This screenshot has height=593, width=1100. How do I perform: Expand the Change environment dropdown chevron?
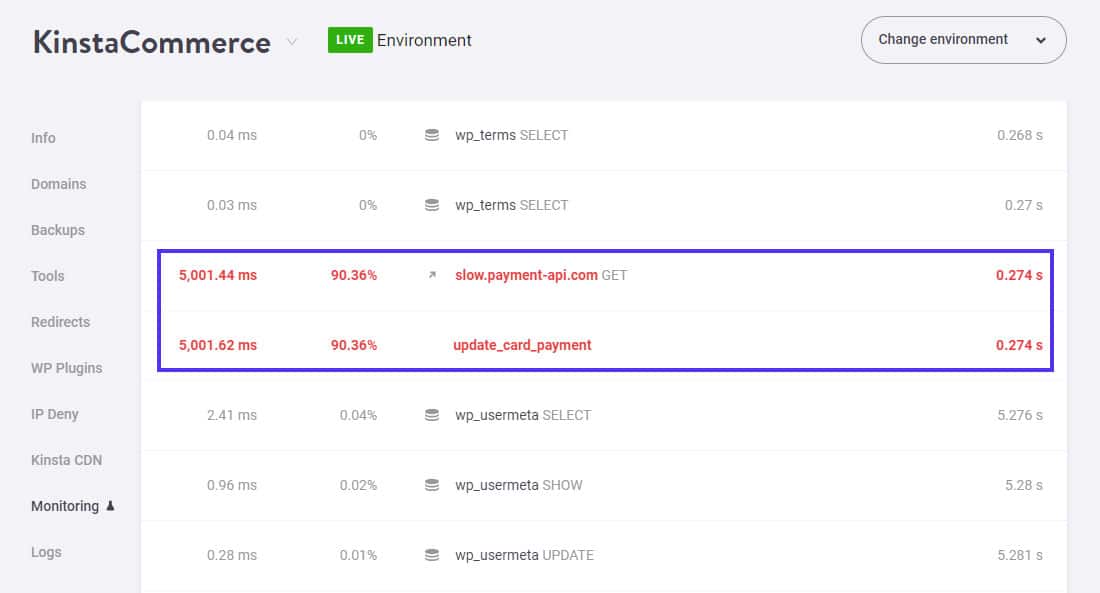[x=1040, y=40]
